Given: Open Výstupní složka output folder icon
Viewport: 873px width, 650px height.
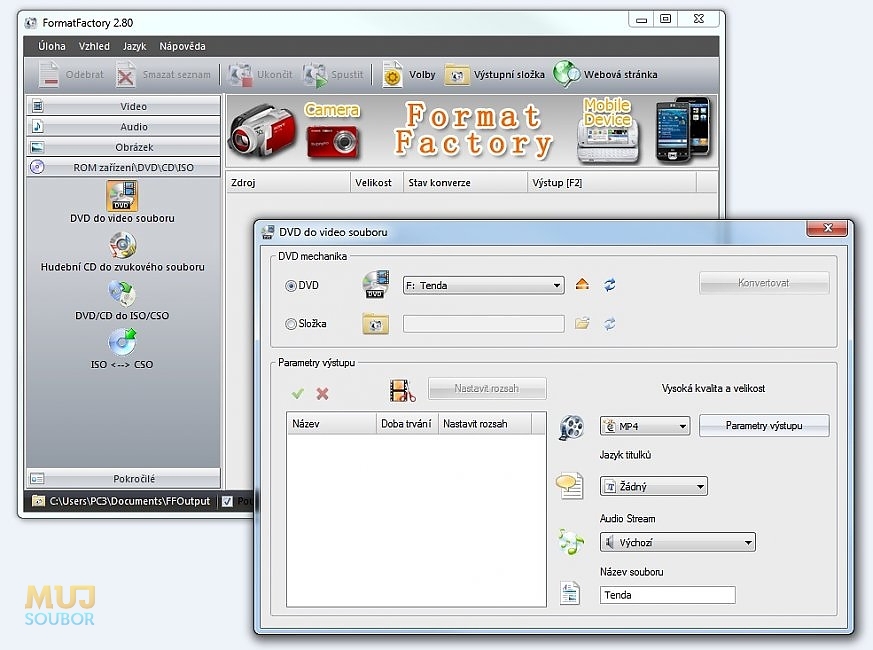Looking at the screenshot, I should tap(457, 75).
